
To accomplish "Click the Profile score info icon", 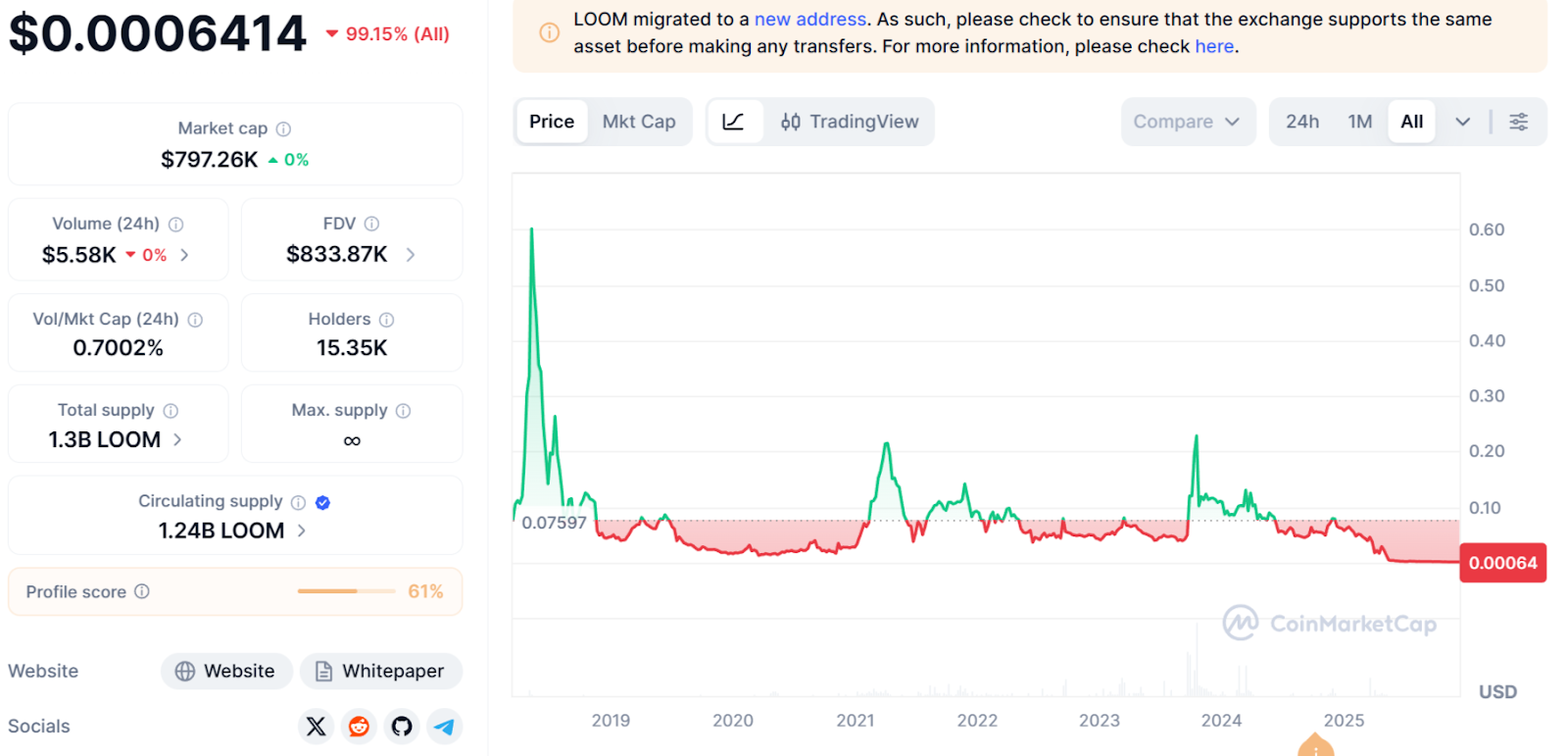I will (x=142, y=591).
